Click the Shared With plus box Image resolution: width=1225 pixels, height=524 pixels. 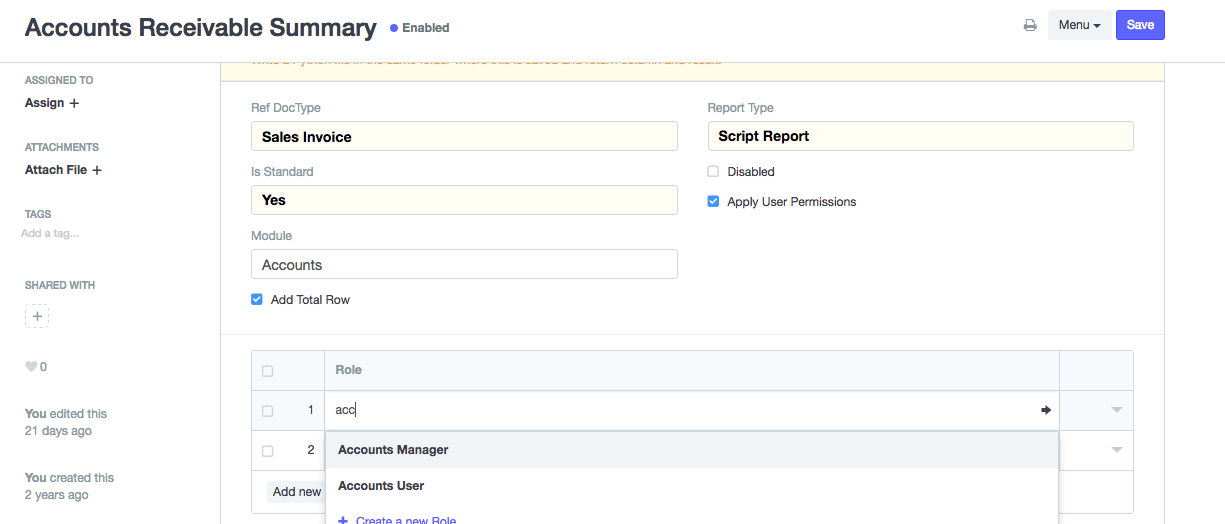point(37,316)
